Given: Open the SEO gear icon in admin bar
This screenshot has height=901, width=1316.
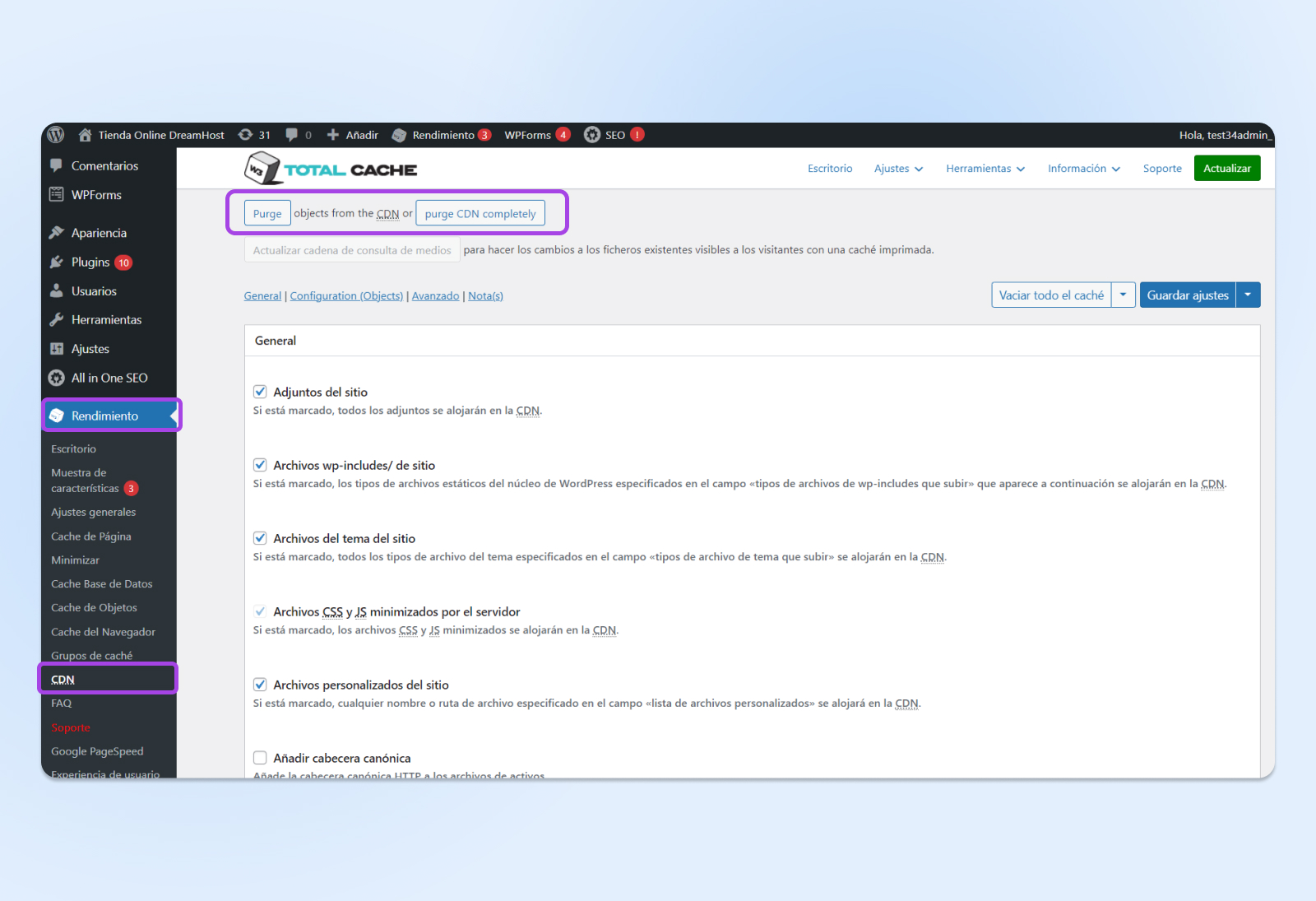Looking at the screenshot, I should tap(592, 135).
